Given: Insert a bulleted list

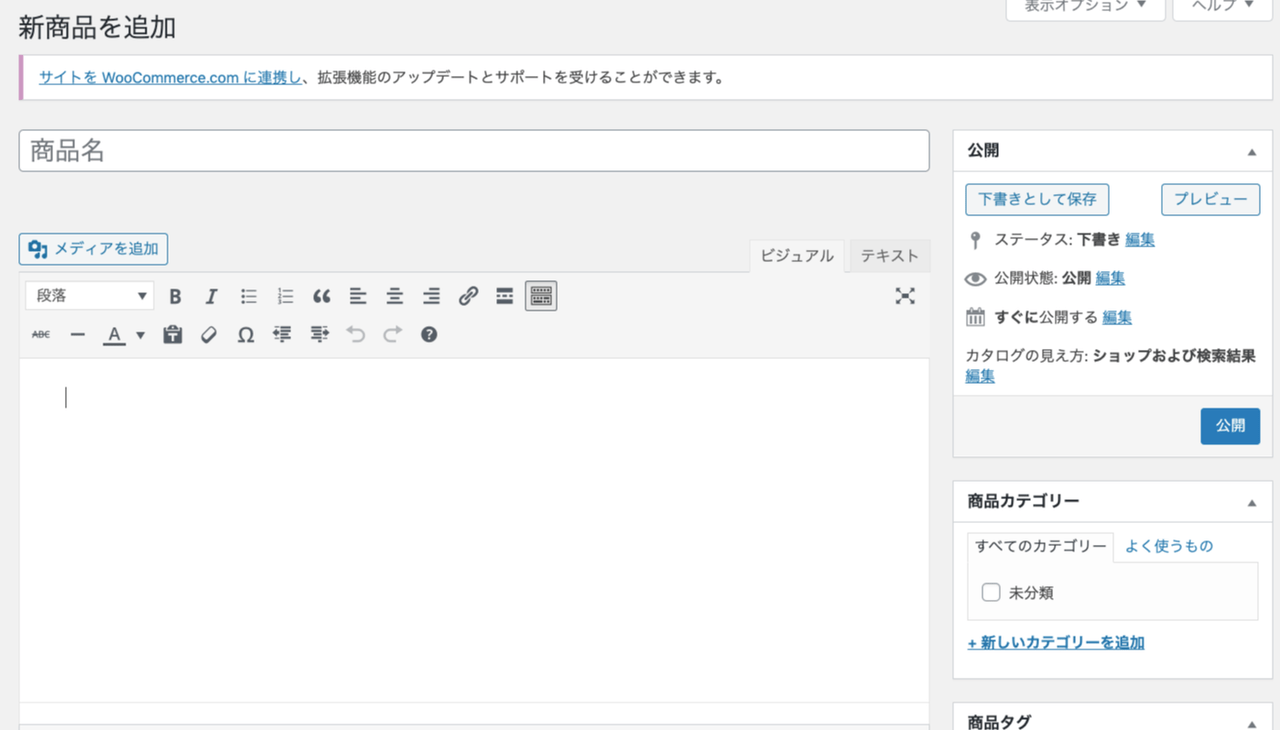Looking at the screenshot, I should point(249,296).
